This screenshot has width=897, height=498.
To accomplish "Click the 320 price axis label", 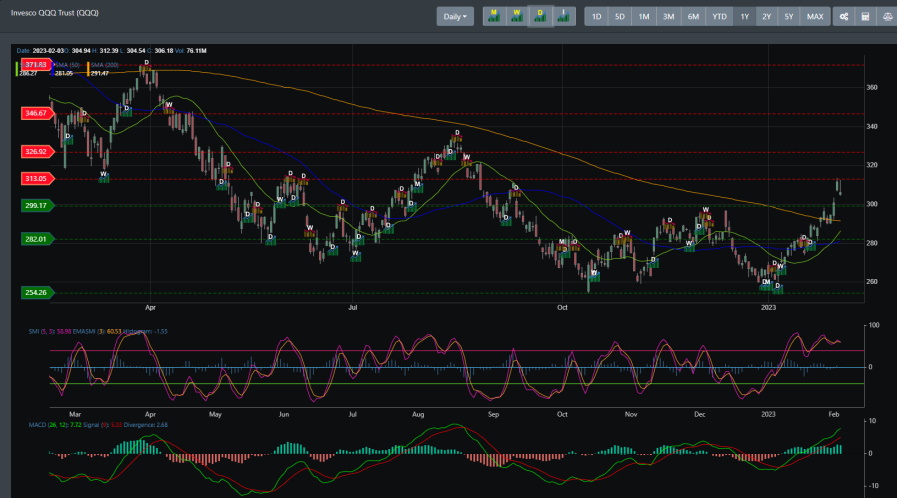I will [872, 165].
